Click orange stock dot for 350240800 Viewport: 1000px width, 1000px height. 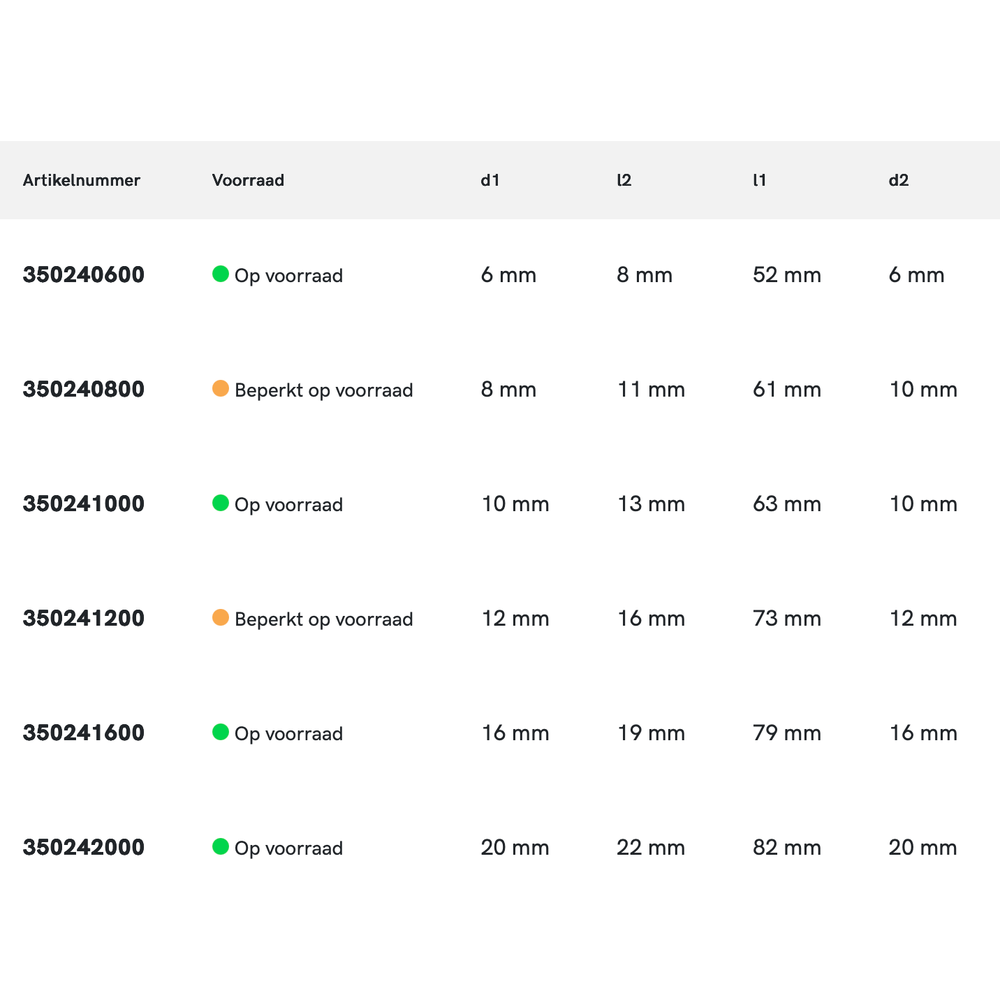221,389
